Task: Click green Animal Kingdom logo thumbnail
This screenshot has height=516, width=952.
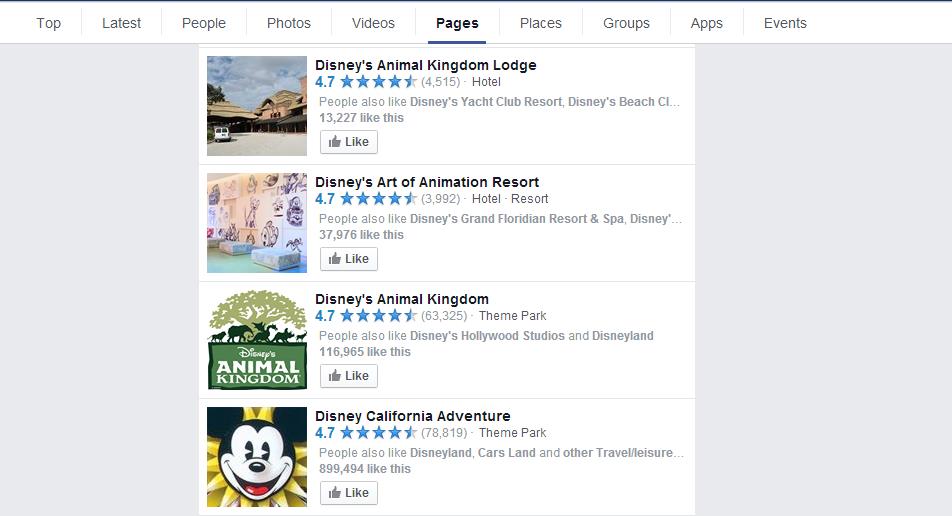Action: coord(257,340)
